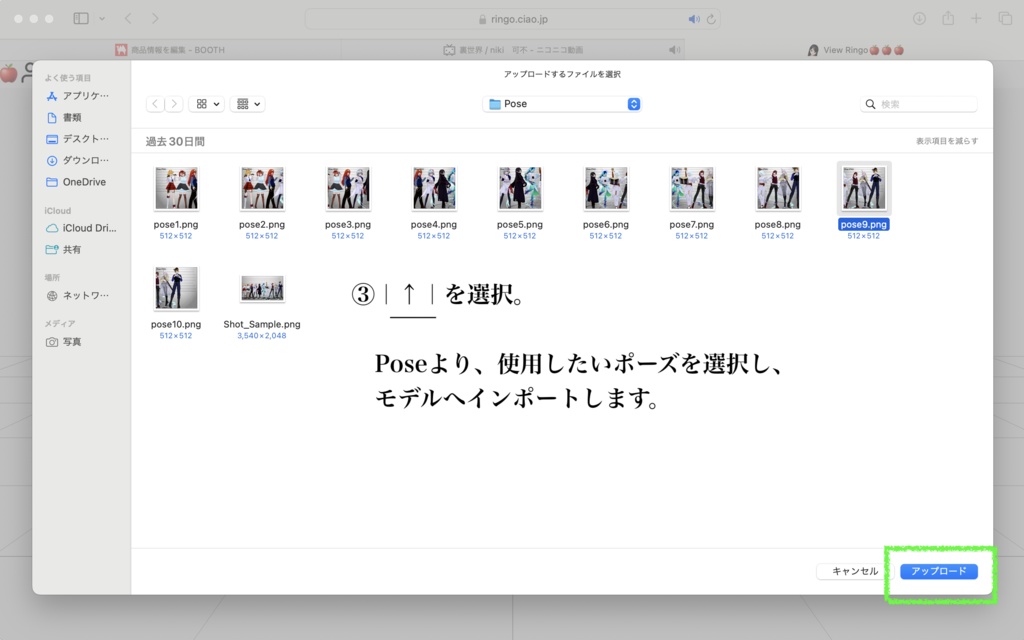Open the icon view options chevron
Viewport: 1024px width, 640px height.
(x=216, y=103)
